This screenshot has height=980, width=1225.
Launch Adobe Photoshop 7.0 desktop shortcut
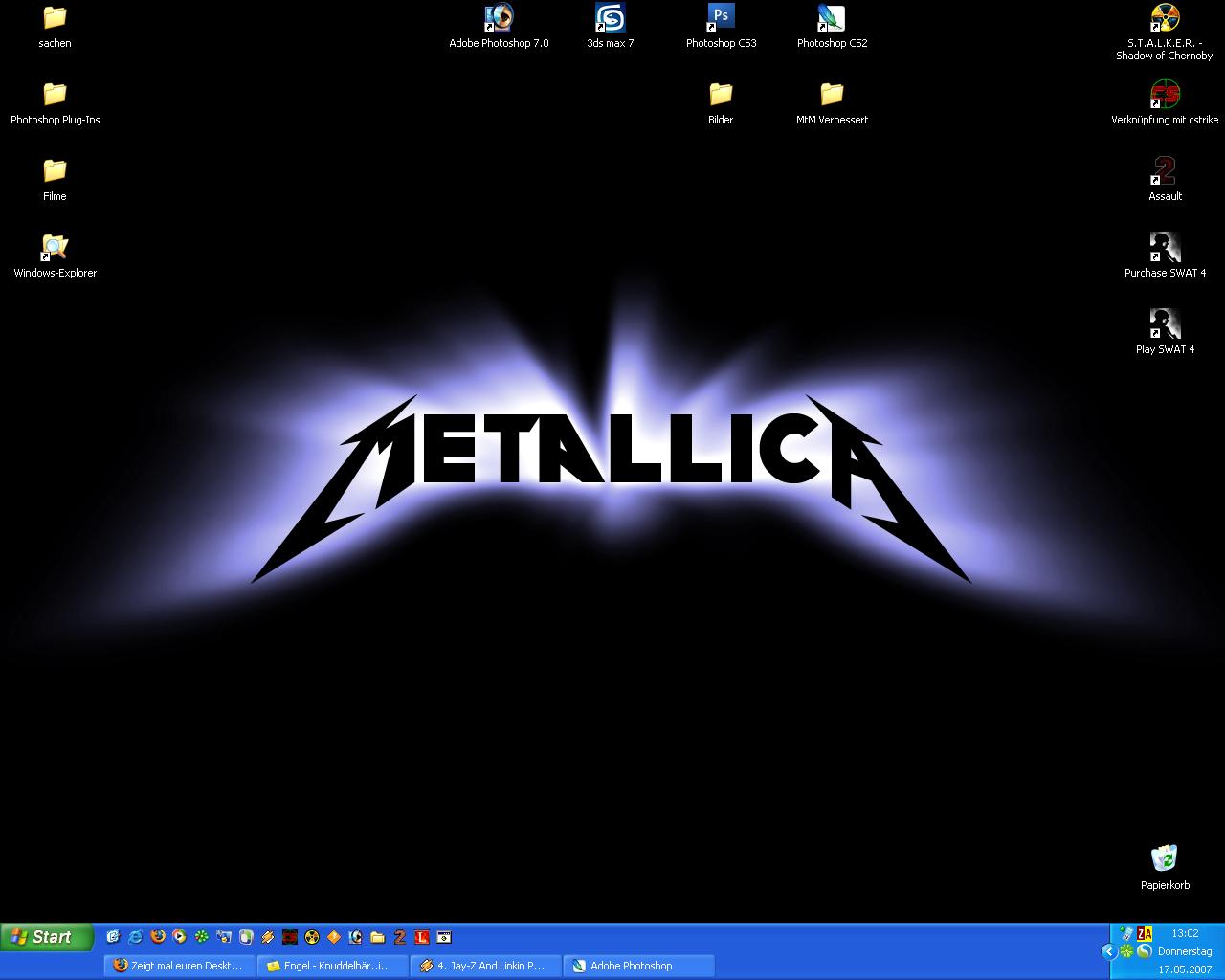[x=499, y=27]
